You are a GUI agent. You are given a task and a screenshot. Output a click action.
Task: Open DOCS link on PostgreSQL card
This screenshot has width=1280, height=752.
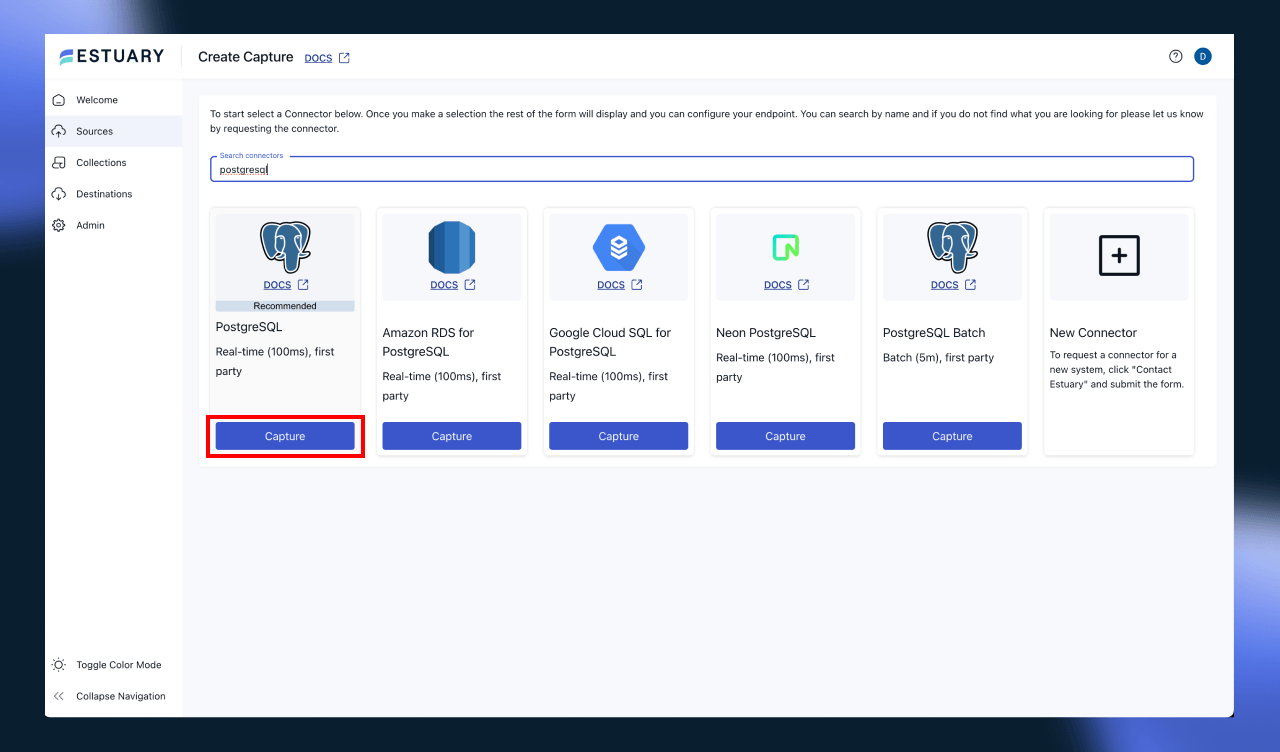(277, 285)
